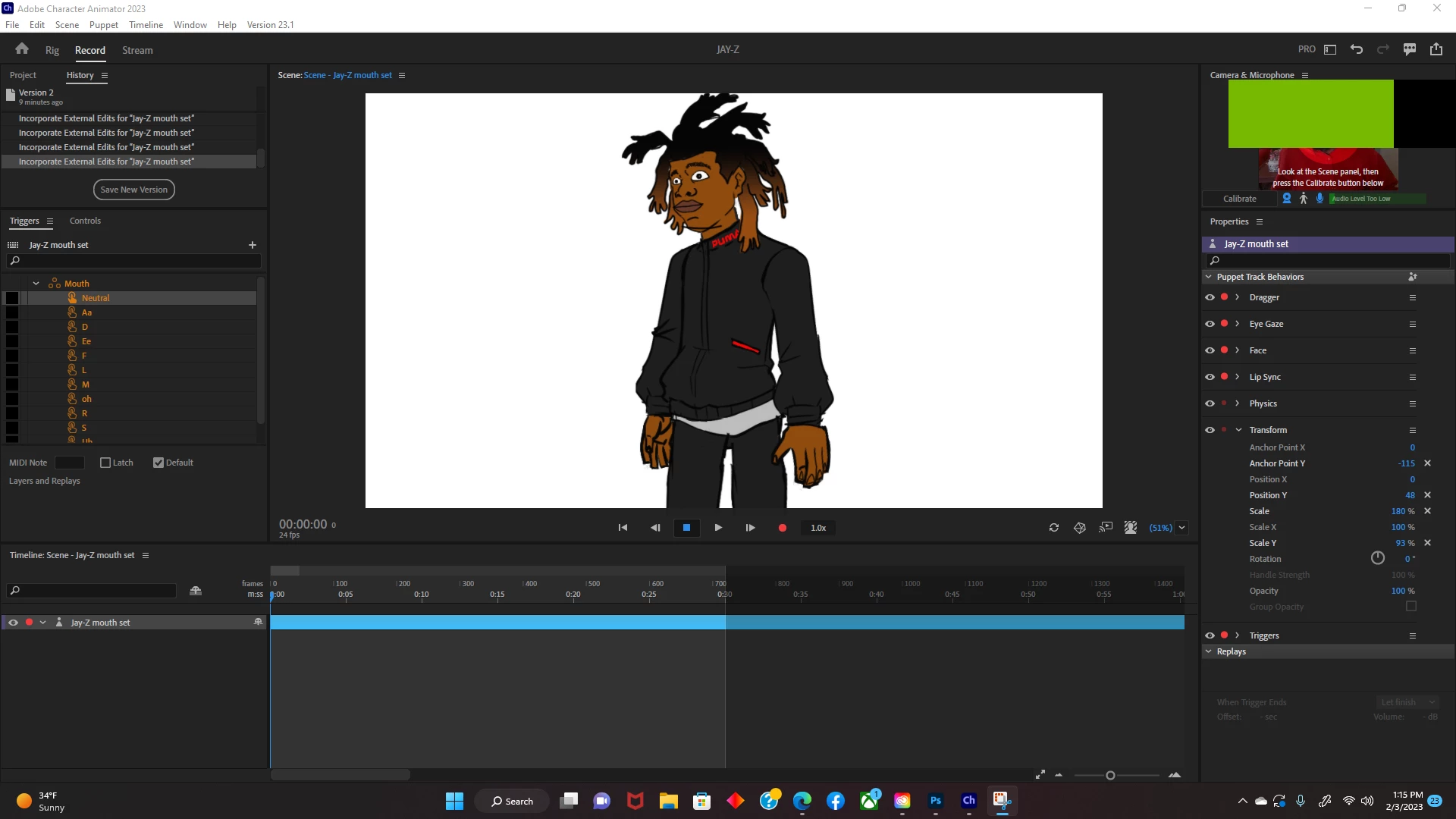
Task: Expand the Dragger behavior
Action: [1238, 297]
